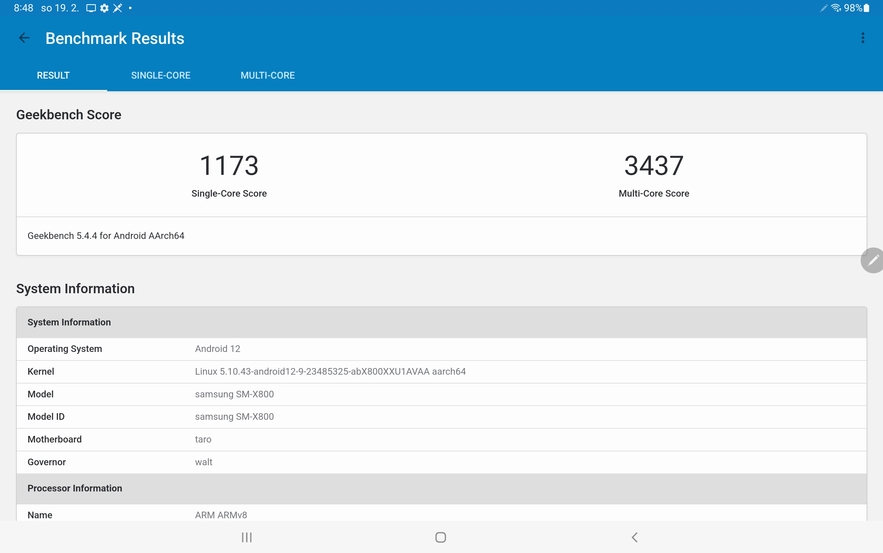Tap the settings gear in status bar
The image size is (883, 553).
tap(104, 8)
